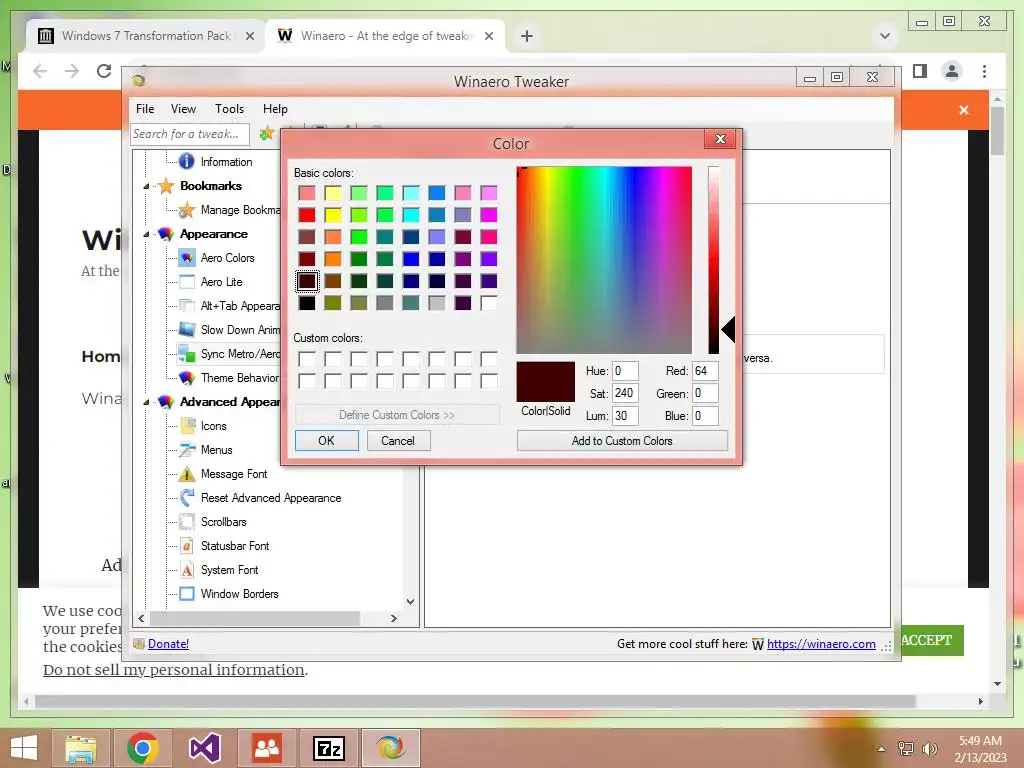Click the Slow Down Animations icon
The width and height of the screenshot is (1024, 768).
click(187, 330)
